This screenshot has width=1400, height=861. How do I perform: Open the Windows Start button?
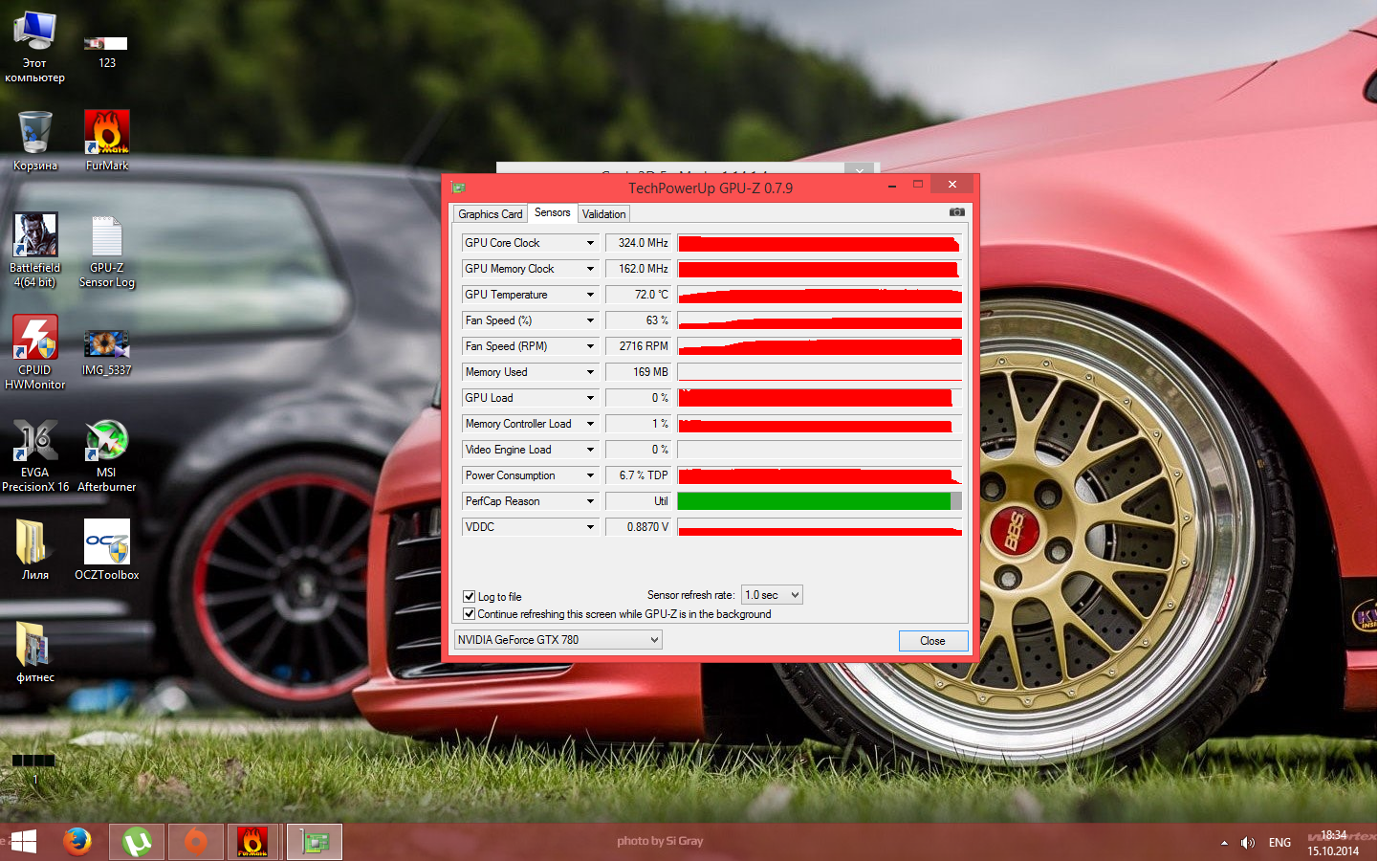24,842
